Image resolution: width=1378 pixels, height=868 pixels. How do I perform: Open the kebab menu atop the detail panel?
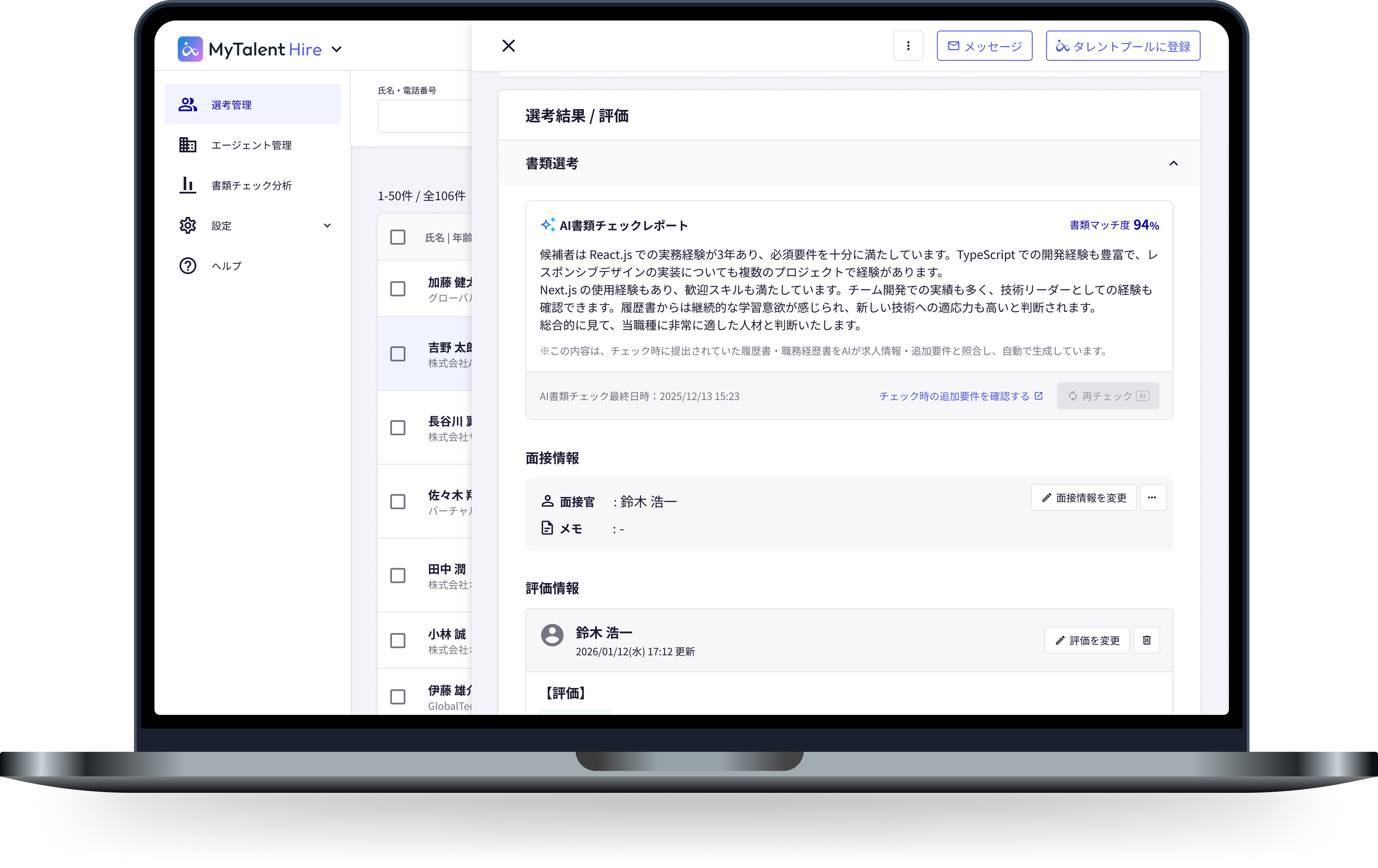tap(908, 45)
